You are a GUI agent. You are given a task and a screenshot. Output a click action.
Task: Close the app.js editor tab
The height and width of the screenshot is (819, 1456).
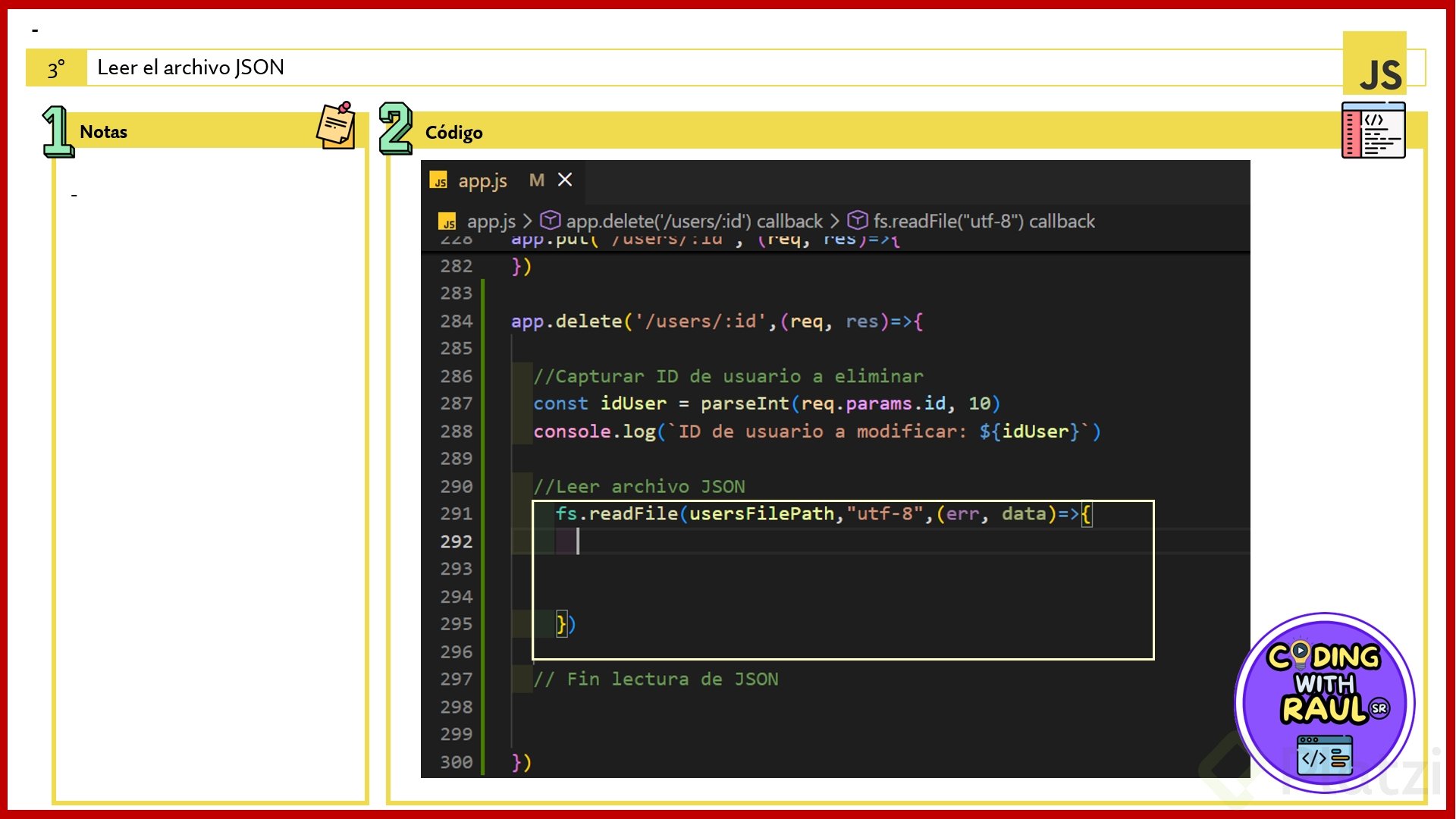pos(565,180)
